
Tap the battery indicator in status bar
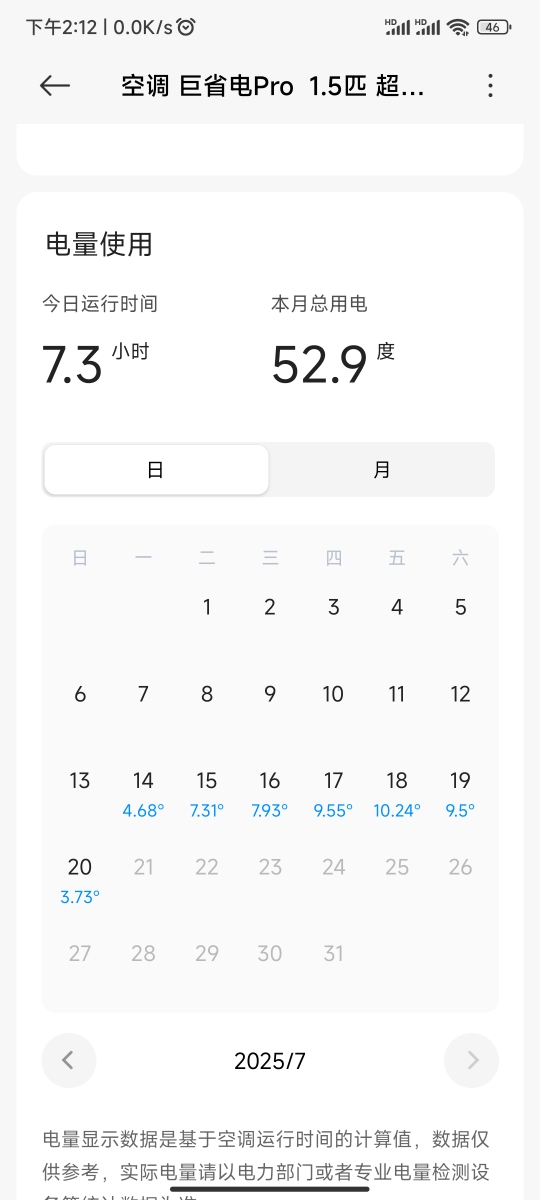coord(493,27)
